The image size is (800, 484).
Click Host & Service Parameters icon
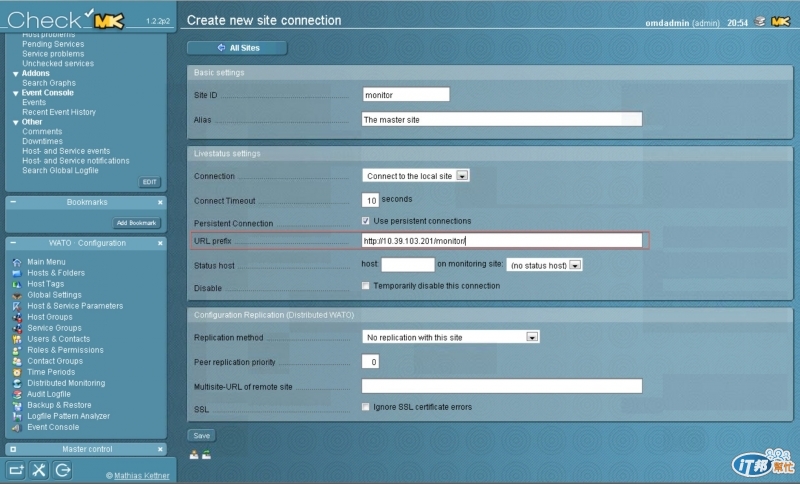point(17,306)
